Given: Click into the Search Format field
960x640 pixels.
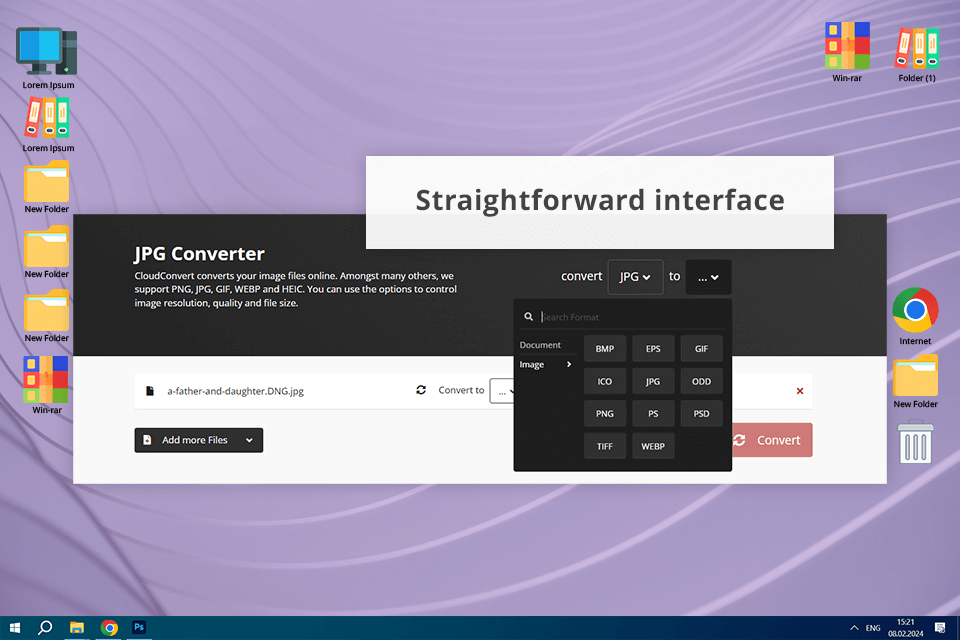Looking at the screenshot, I should coord(632,317).
